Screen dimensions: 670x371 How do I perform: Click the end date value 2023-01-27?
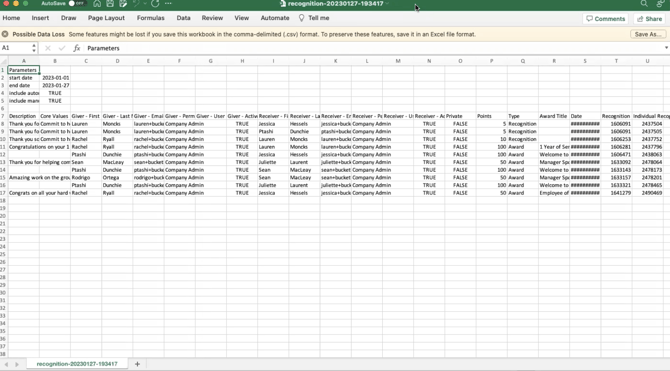click(55, 85)
